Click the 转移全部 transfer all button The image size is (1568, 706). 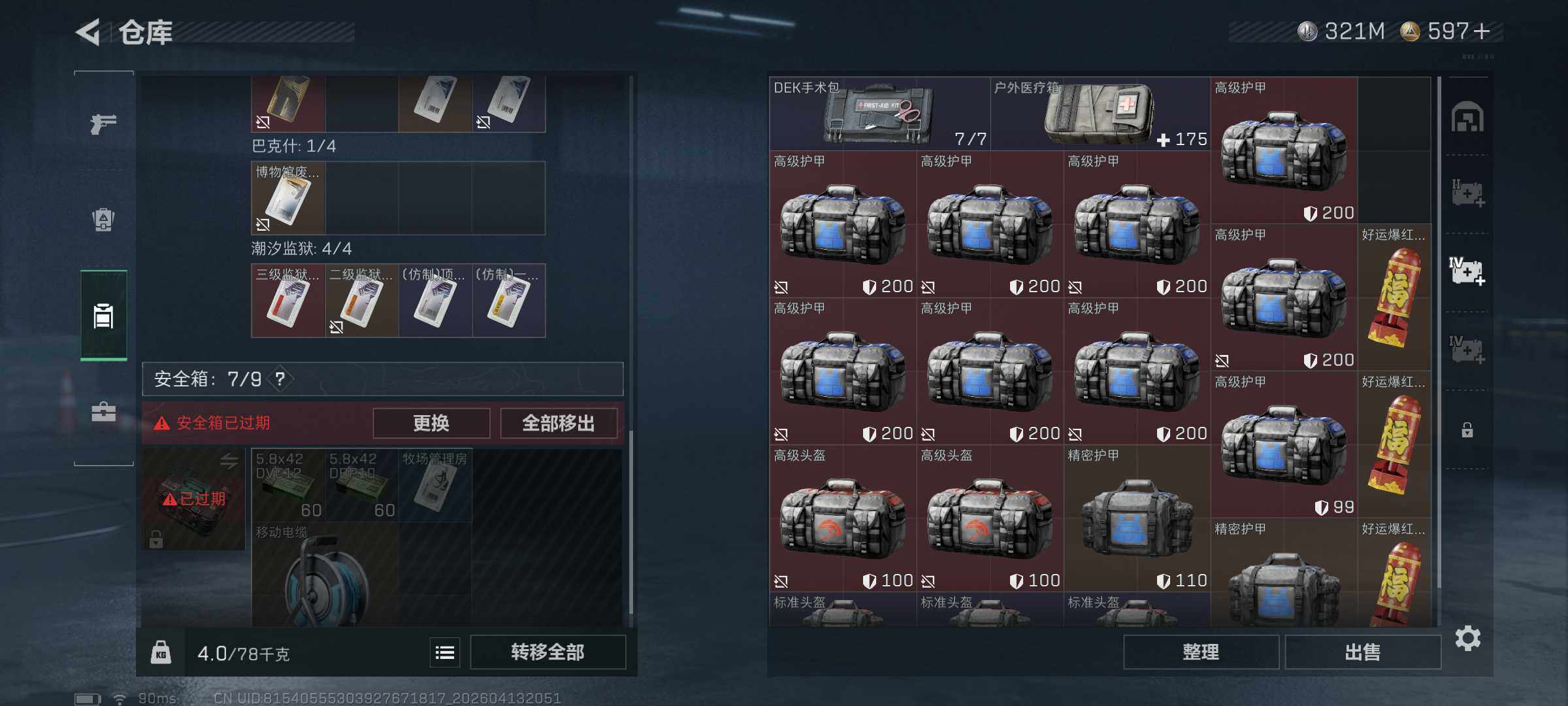tap(547, 652)
